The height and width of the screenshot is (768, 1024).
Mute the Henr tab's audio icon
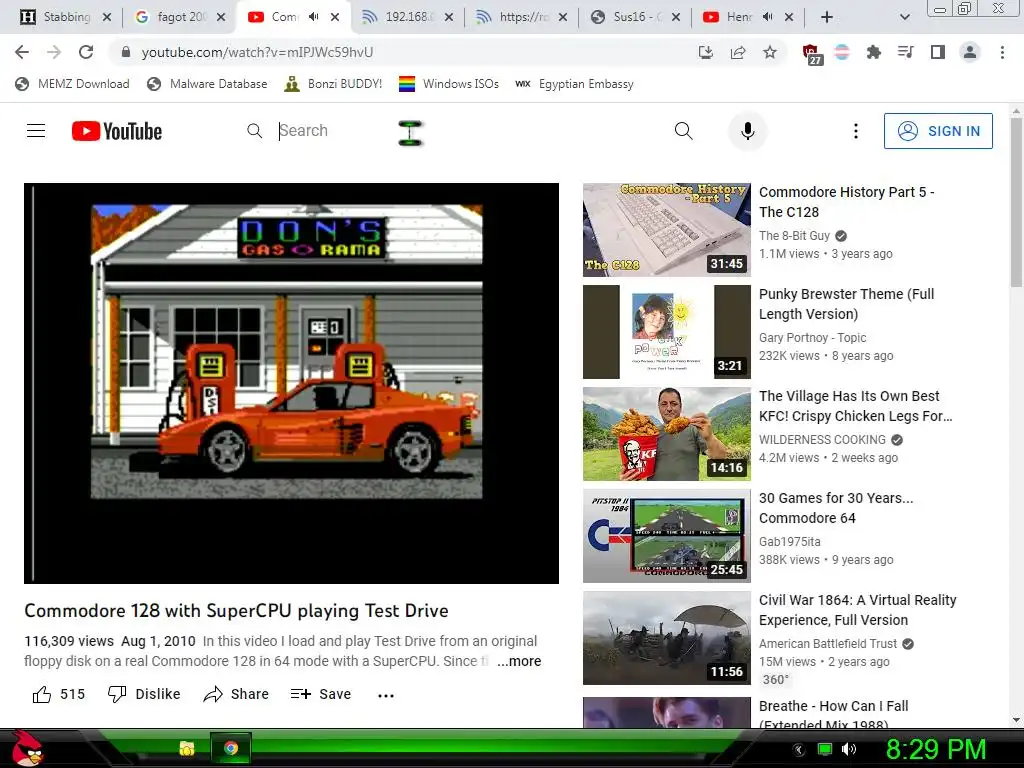[x=768, y=17]
